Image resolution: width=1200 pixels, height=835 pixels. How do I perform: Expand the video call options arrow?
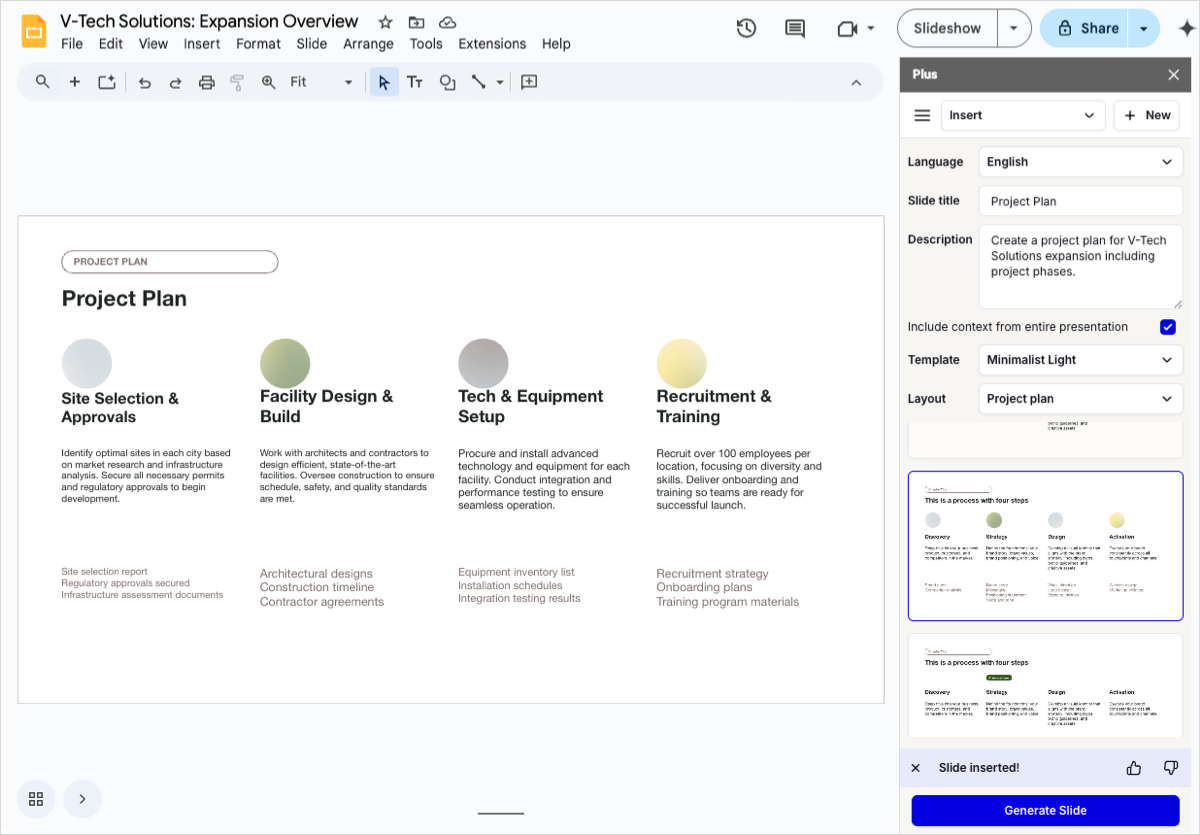pos(871,29)
